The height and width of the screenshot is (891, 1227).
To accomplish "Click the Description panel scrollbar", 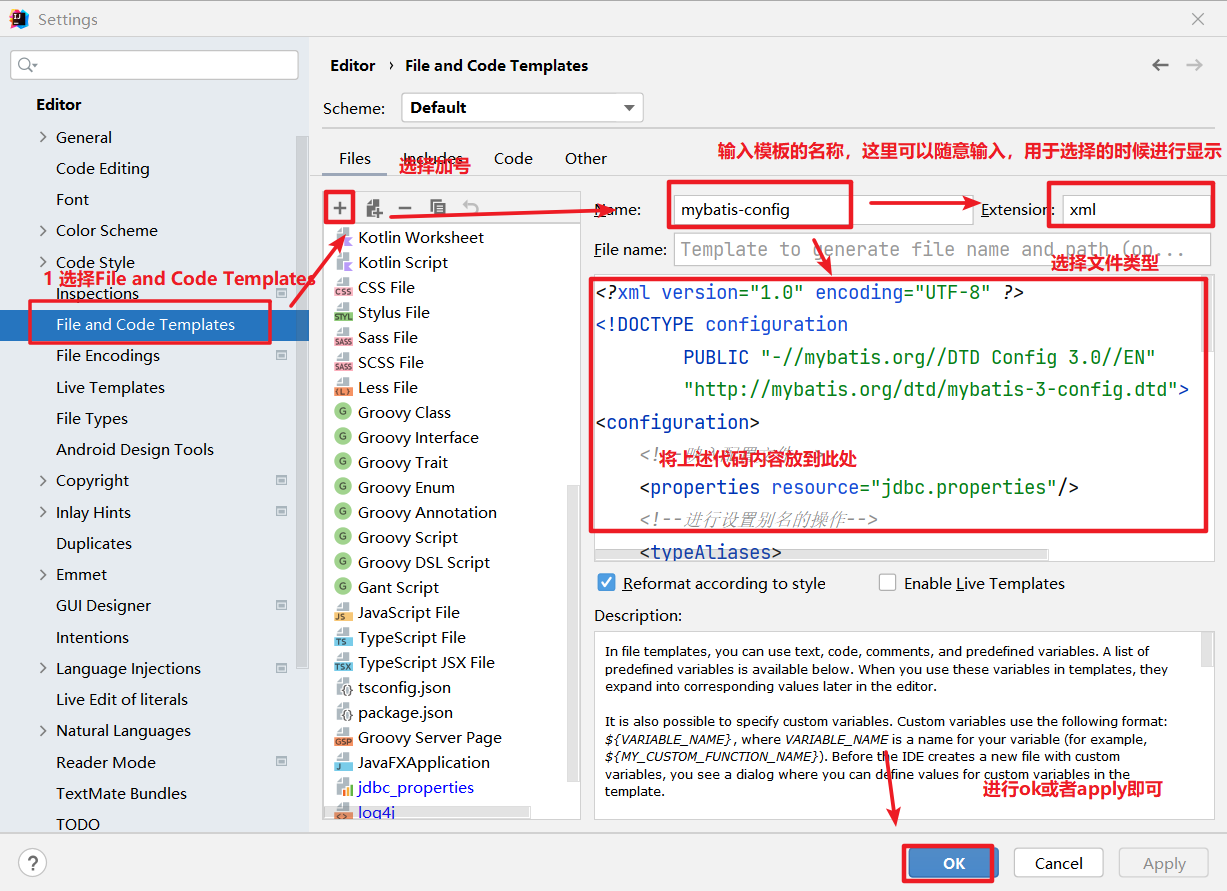I will pyautogui.click(x=1207, y=650).
